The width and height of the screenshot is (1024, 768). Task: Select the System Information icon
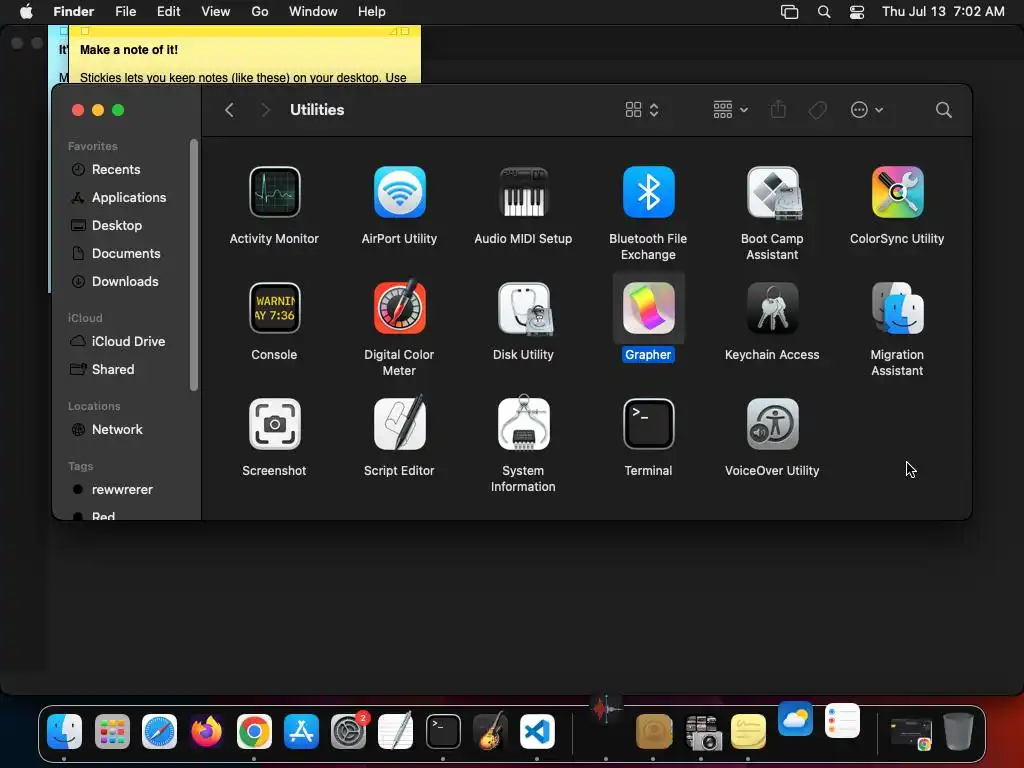[x=523, y=423]
